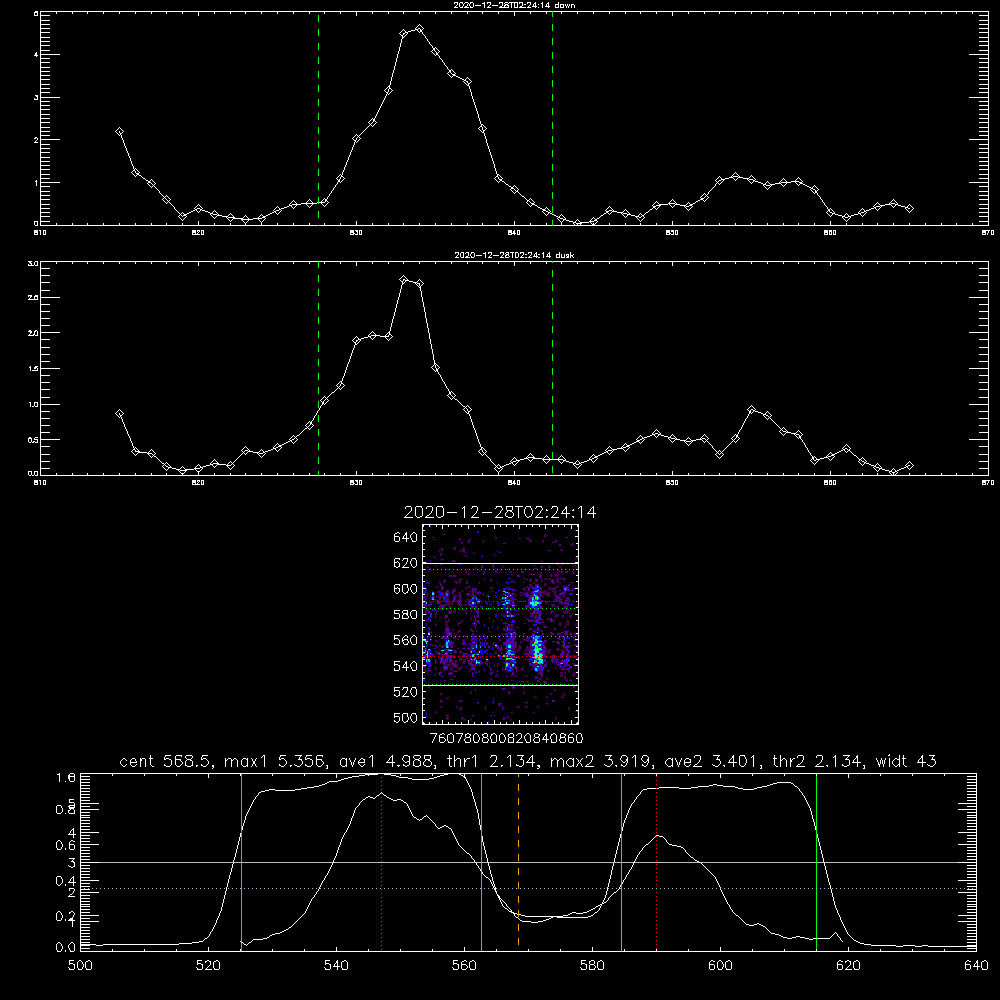This screenshot has width=1000, height=1000.
Task: Click the bottom plot x-axis label 540
Action: [x=336, y=966]
